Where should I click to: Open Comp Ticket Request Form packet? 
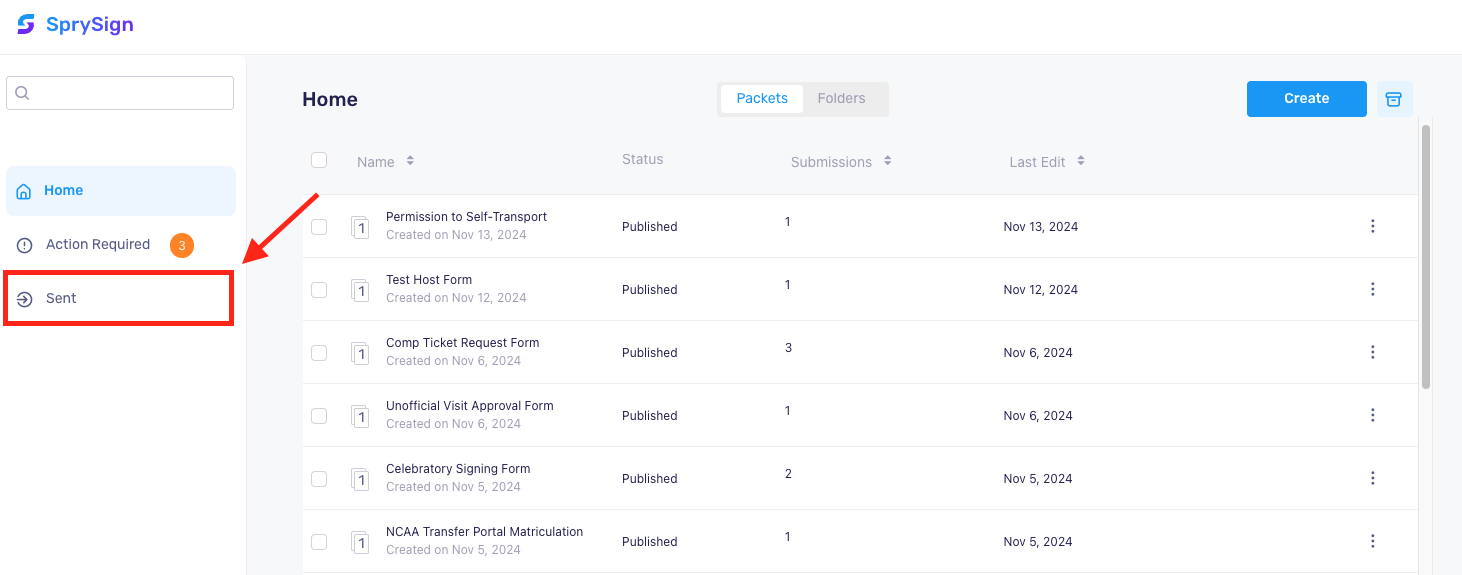point(462,343)
